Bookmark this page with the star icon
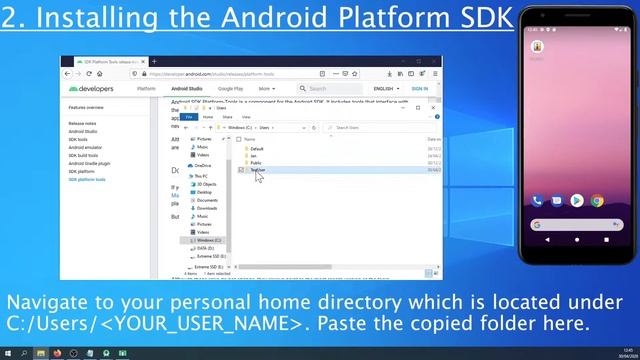Viewport: 640px width, 360px height. 355,74
